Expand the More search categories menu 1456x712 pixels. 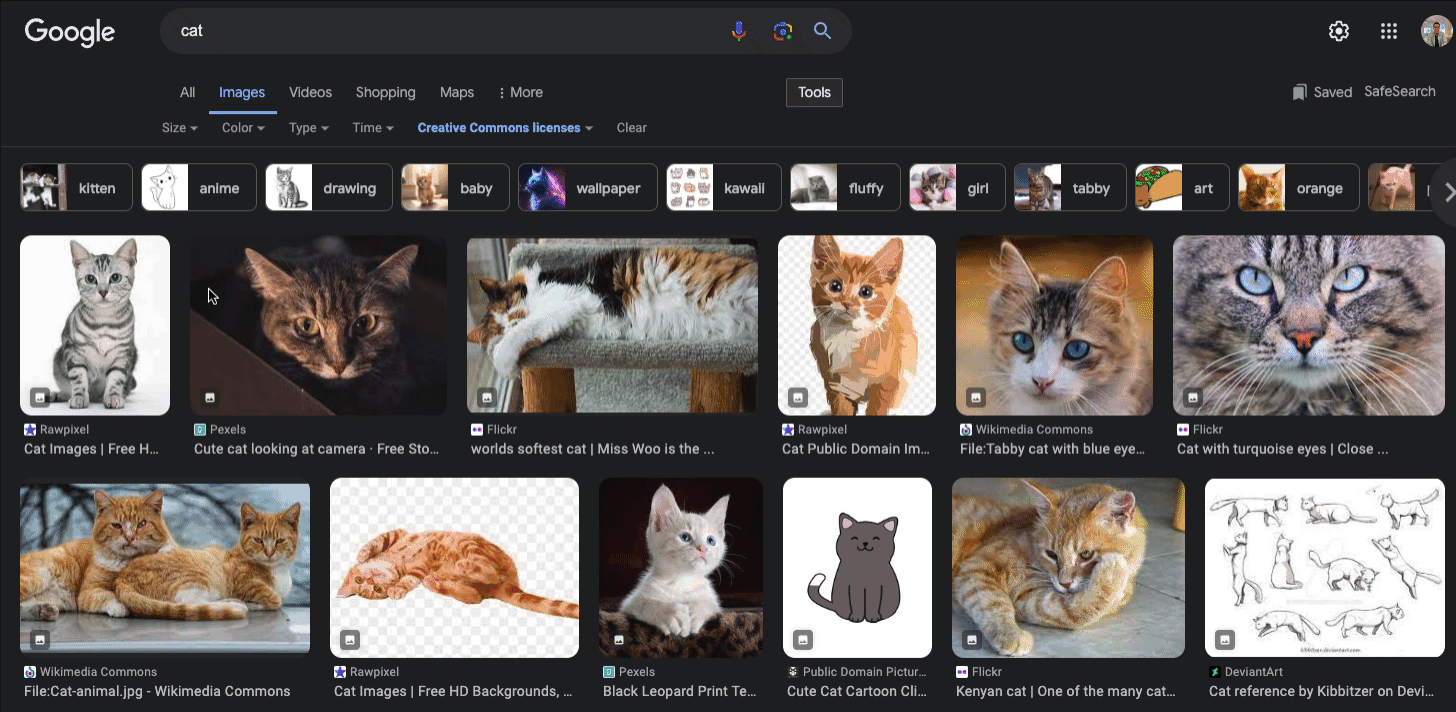[x=520, y=92]
